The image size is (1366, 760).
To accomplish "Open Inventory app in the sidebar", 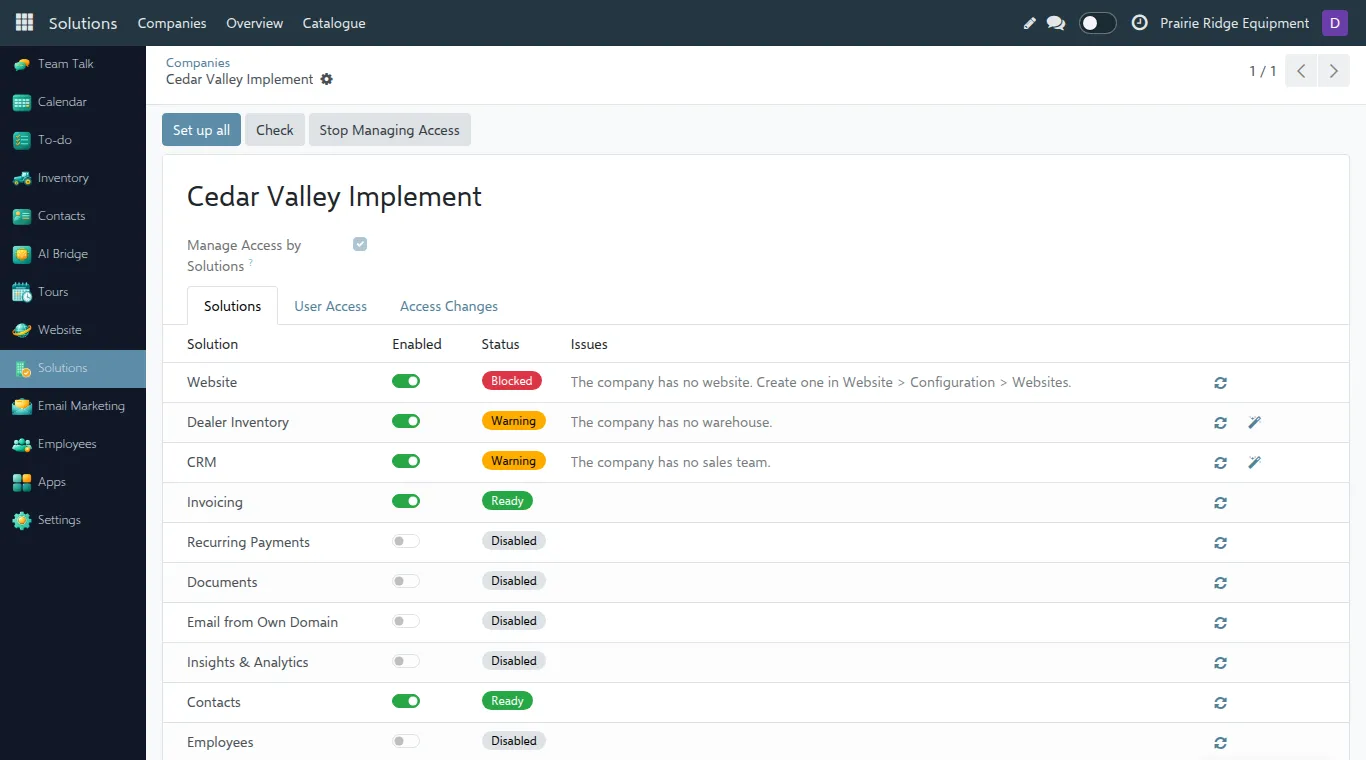I will coord(73,178).
